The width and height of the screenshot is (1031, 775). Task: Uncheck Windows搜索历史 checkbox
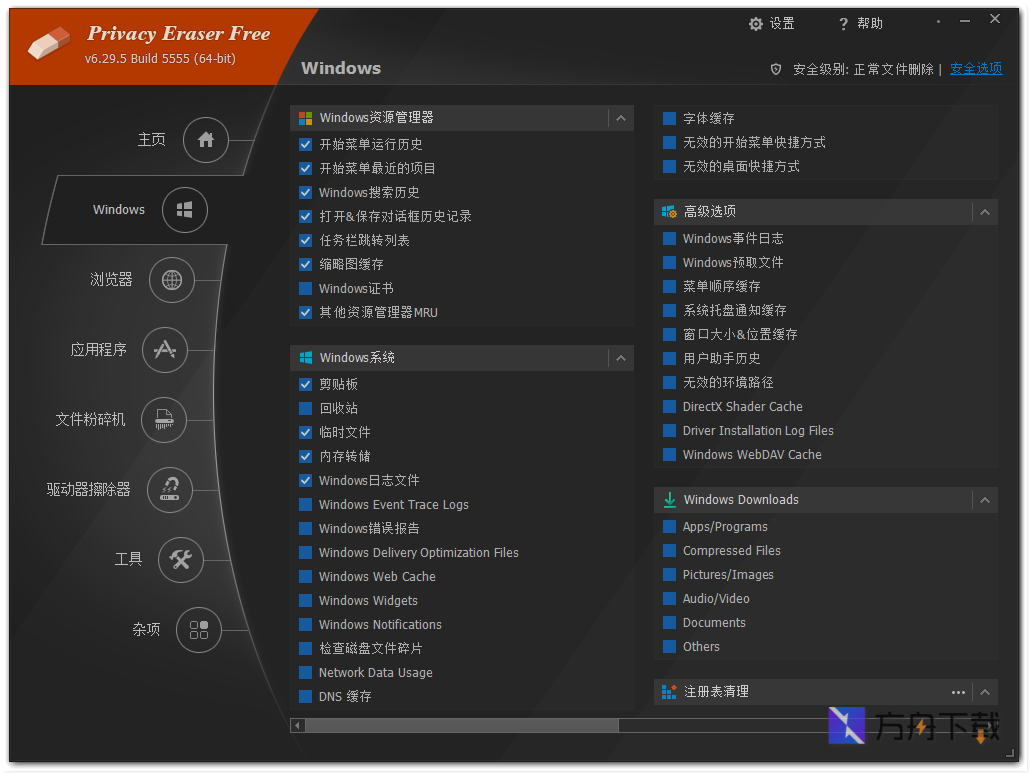pyautogui.click(x=305, y=193)
